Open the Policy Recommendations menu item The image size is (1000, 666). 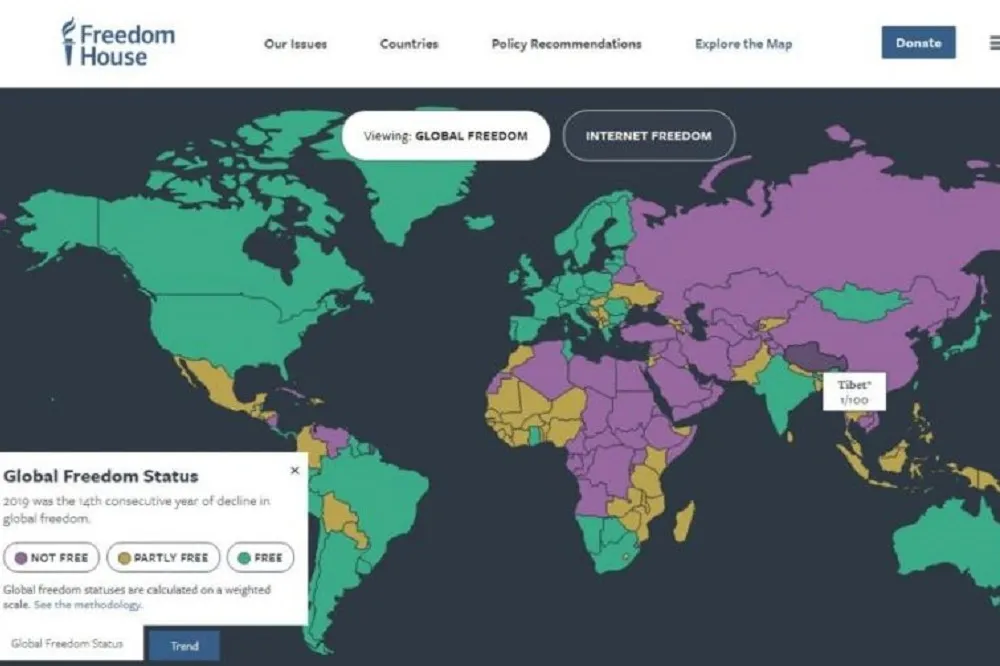[x=566, y=44]
